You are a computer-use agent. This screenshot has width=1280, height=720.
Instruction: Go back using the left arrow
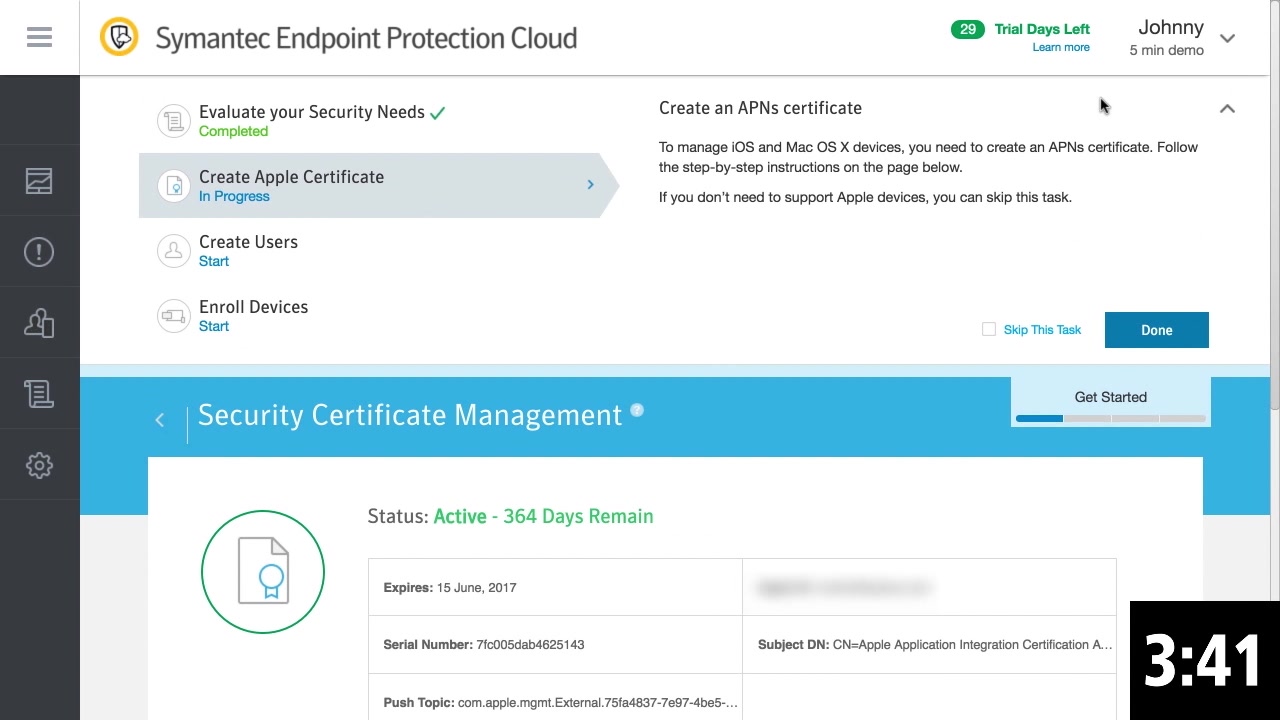[x=160, y=420]
